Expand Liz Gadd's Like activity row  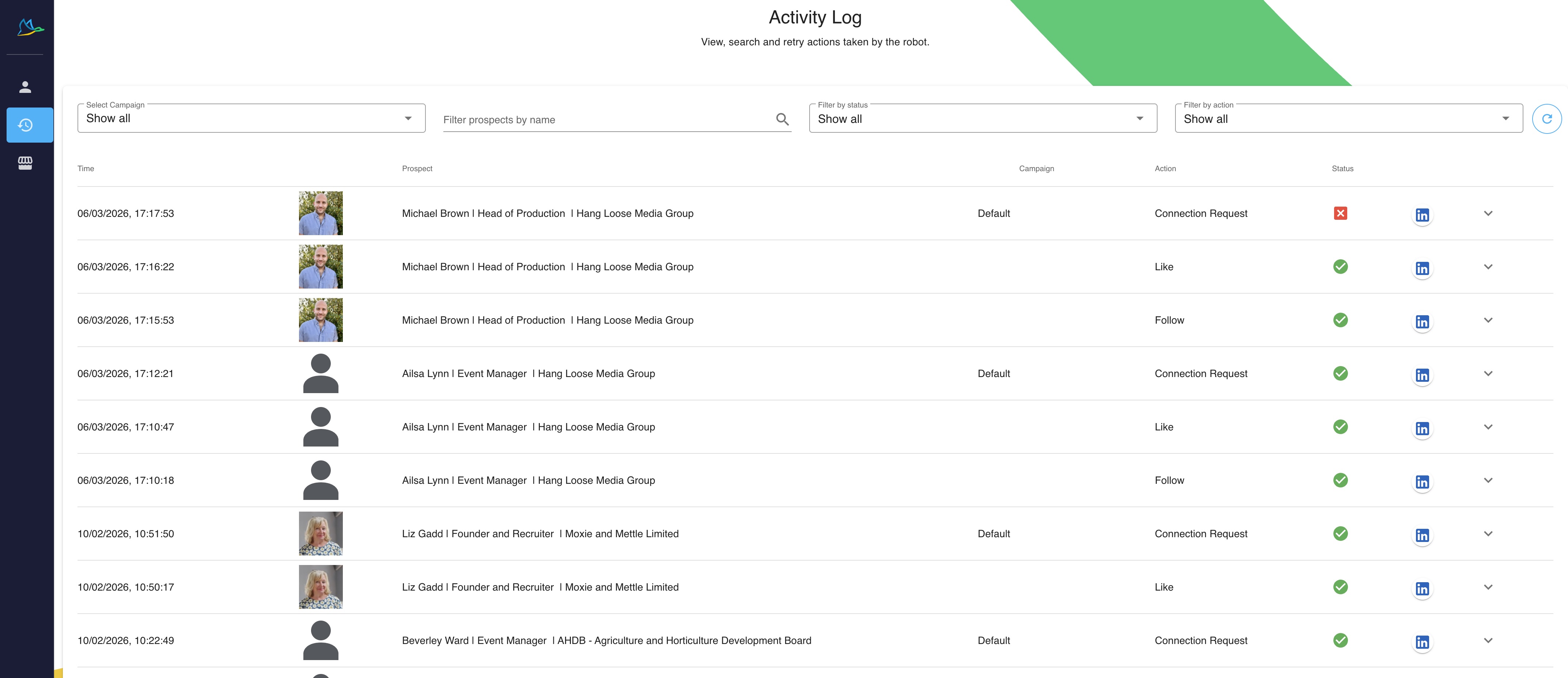pyautogui.click(x=1488, y=587)
